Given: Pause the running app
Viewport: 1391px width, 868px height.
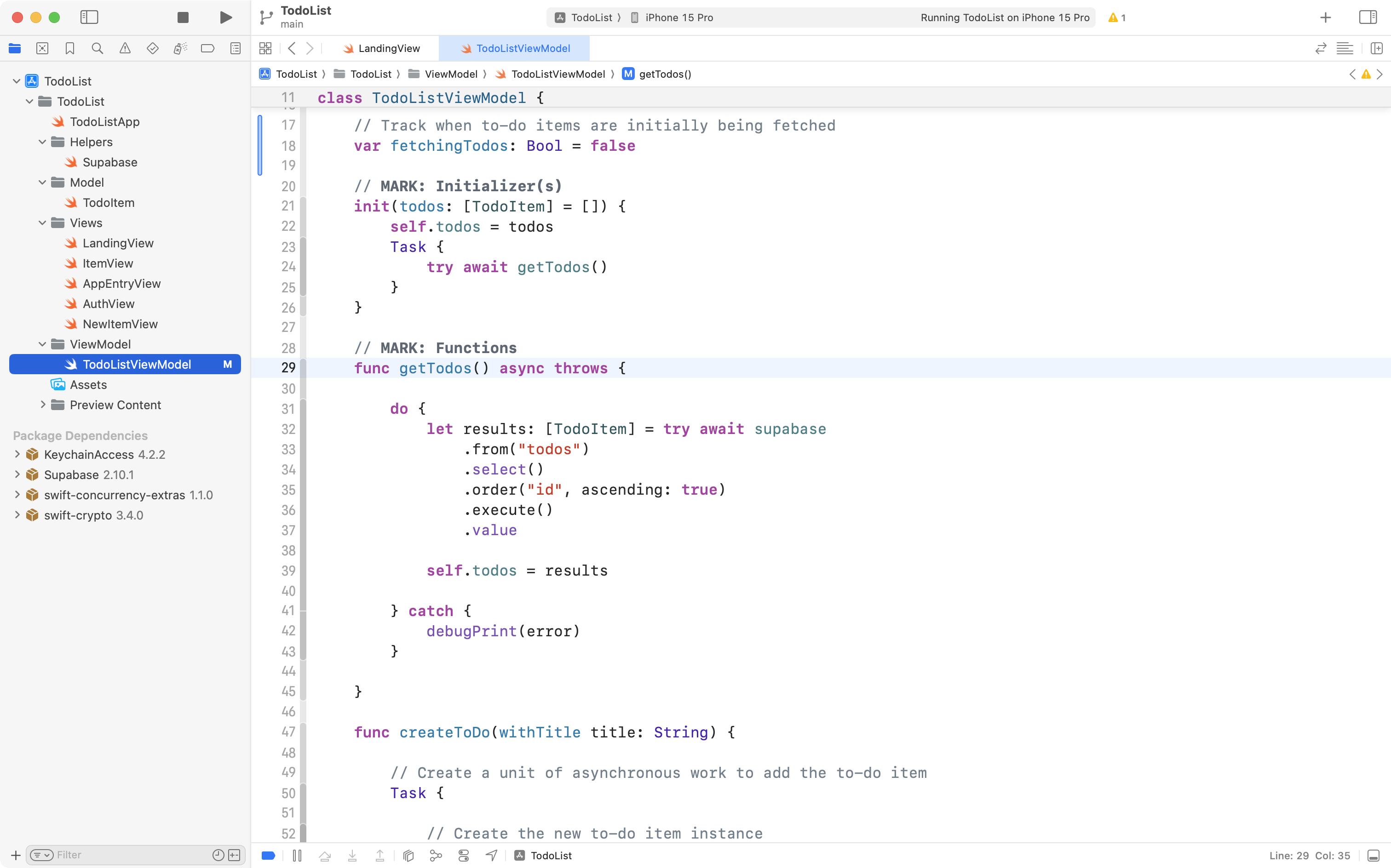Looking at the screenshot, I should click(298, 855).
